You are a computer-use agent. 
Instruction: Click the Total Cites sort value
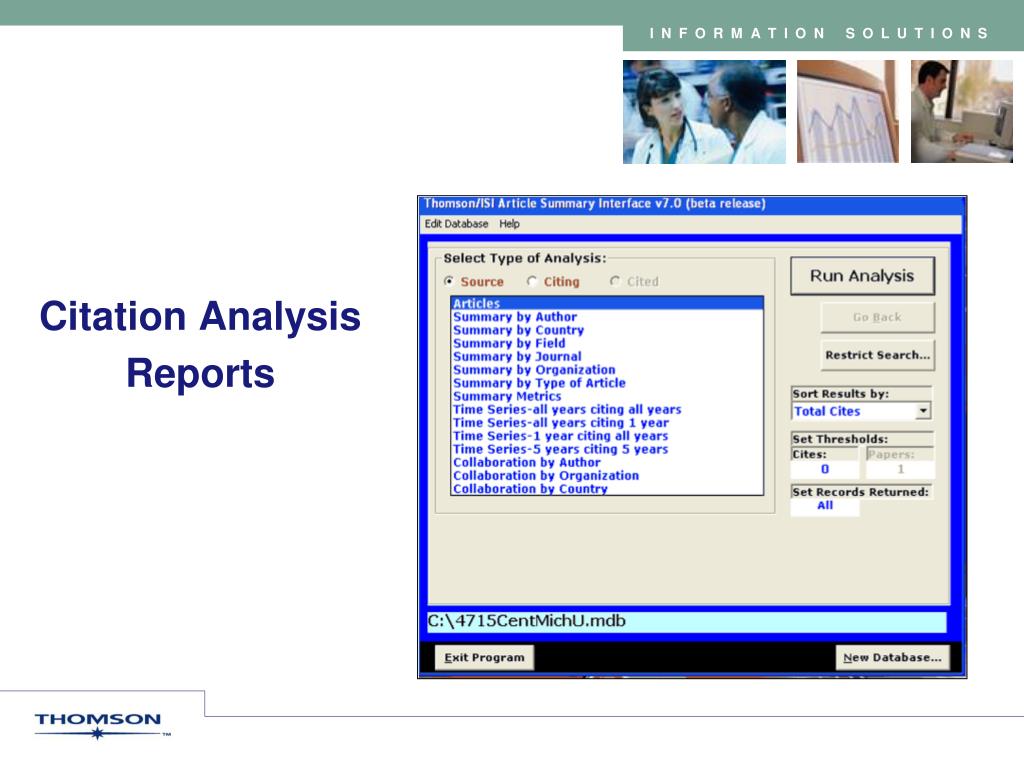827,411
